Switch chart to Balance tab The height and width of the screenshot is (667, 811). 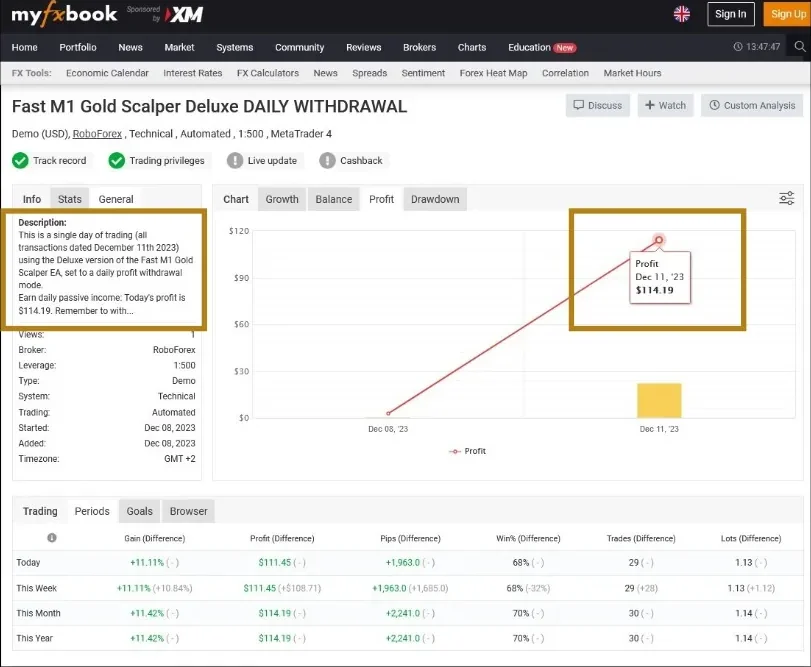(x=334, y=199)
